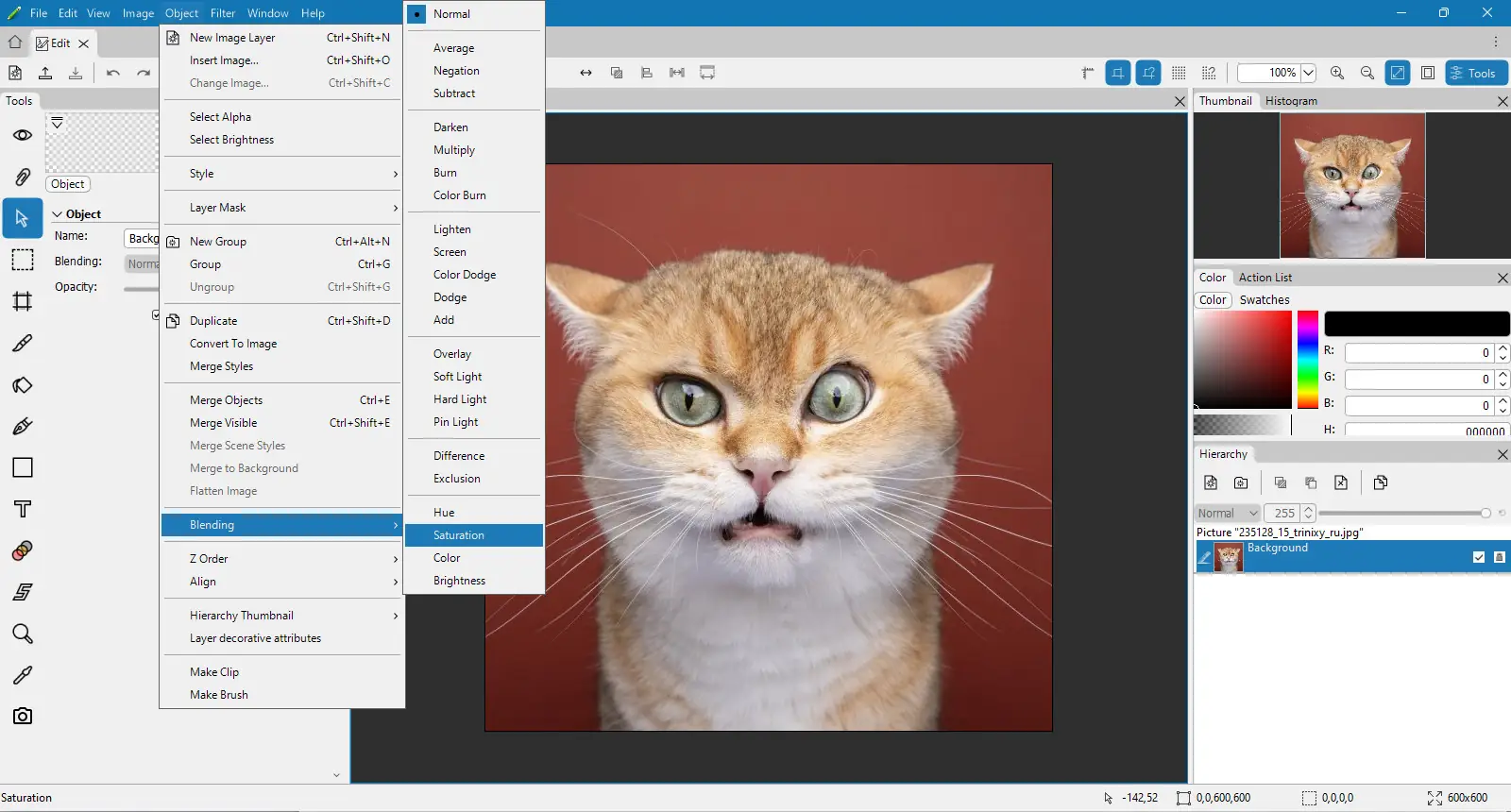Viewport: 1511px width, 812px height.
Task: Select the text tool
Action: pyautogui.click(x=23, y=509)
